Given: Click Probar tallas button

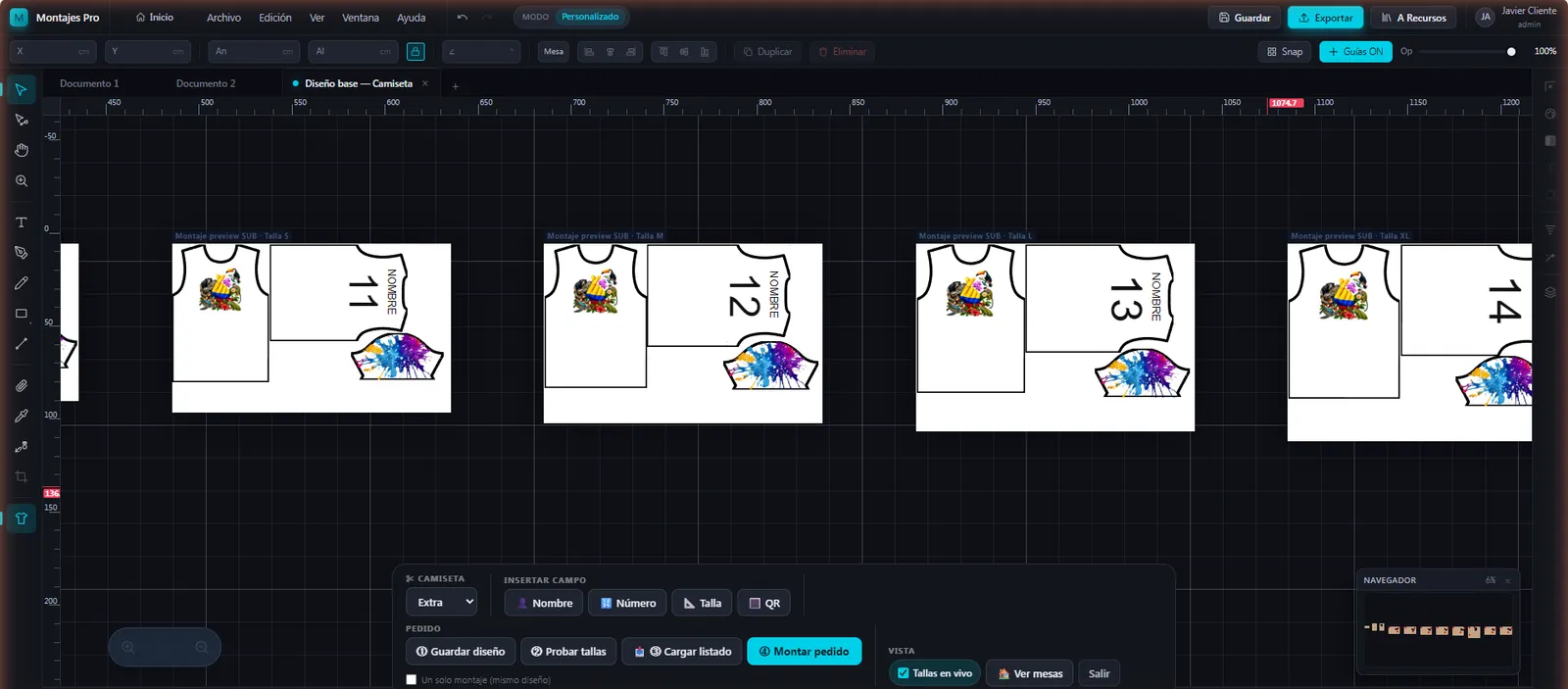Looking at the screenshot, I should 568,652.
